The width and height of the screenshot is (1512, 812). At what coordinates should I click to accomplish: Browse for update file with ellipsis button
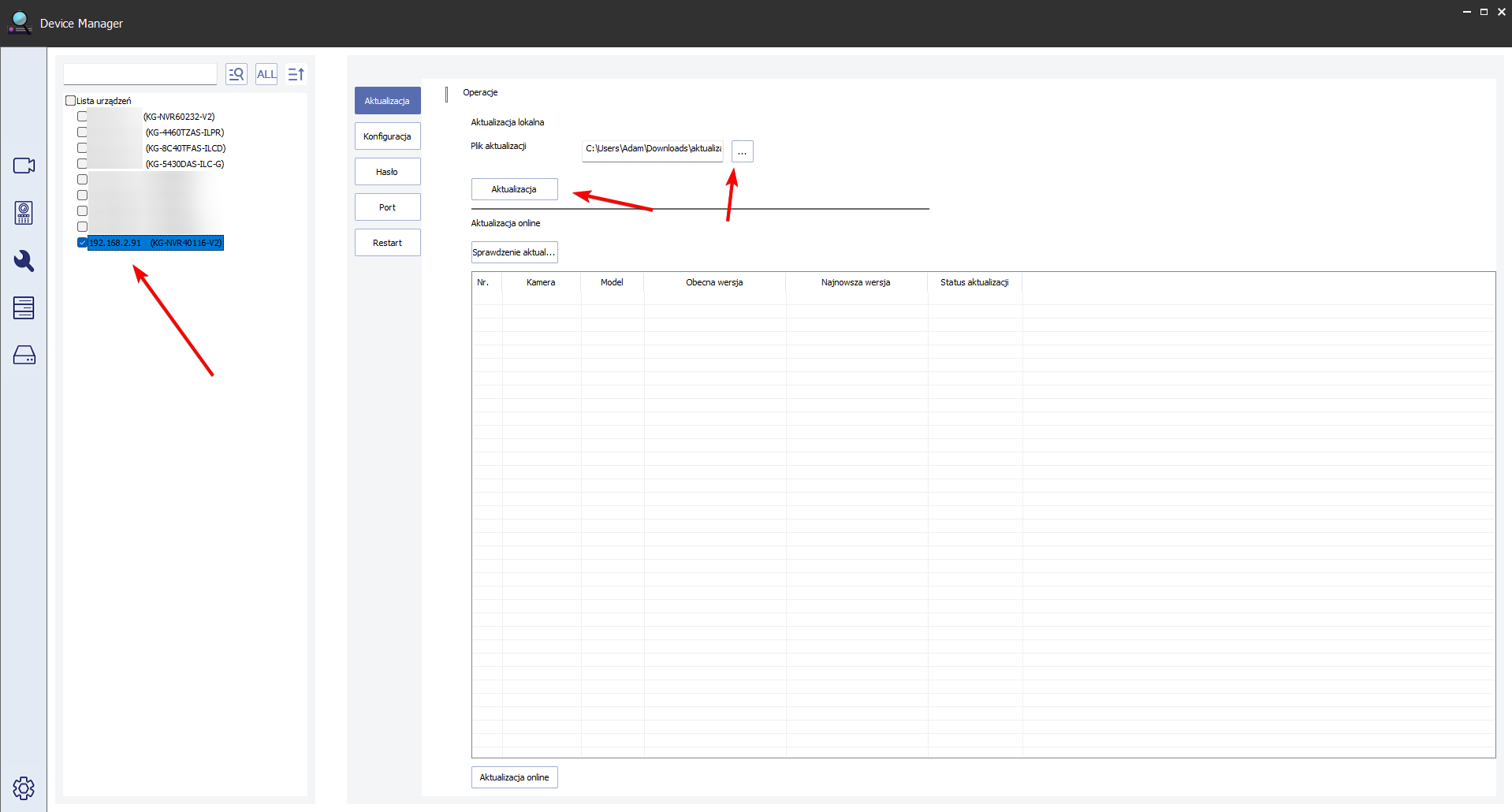point(742,151)
